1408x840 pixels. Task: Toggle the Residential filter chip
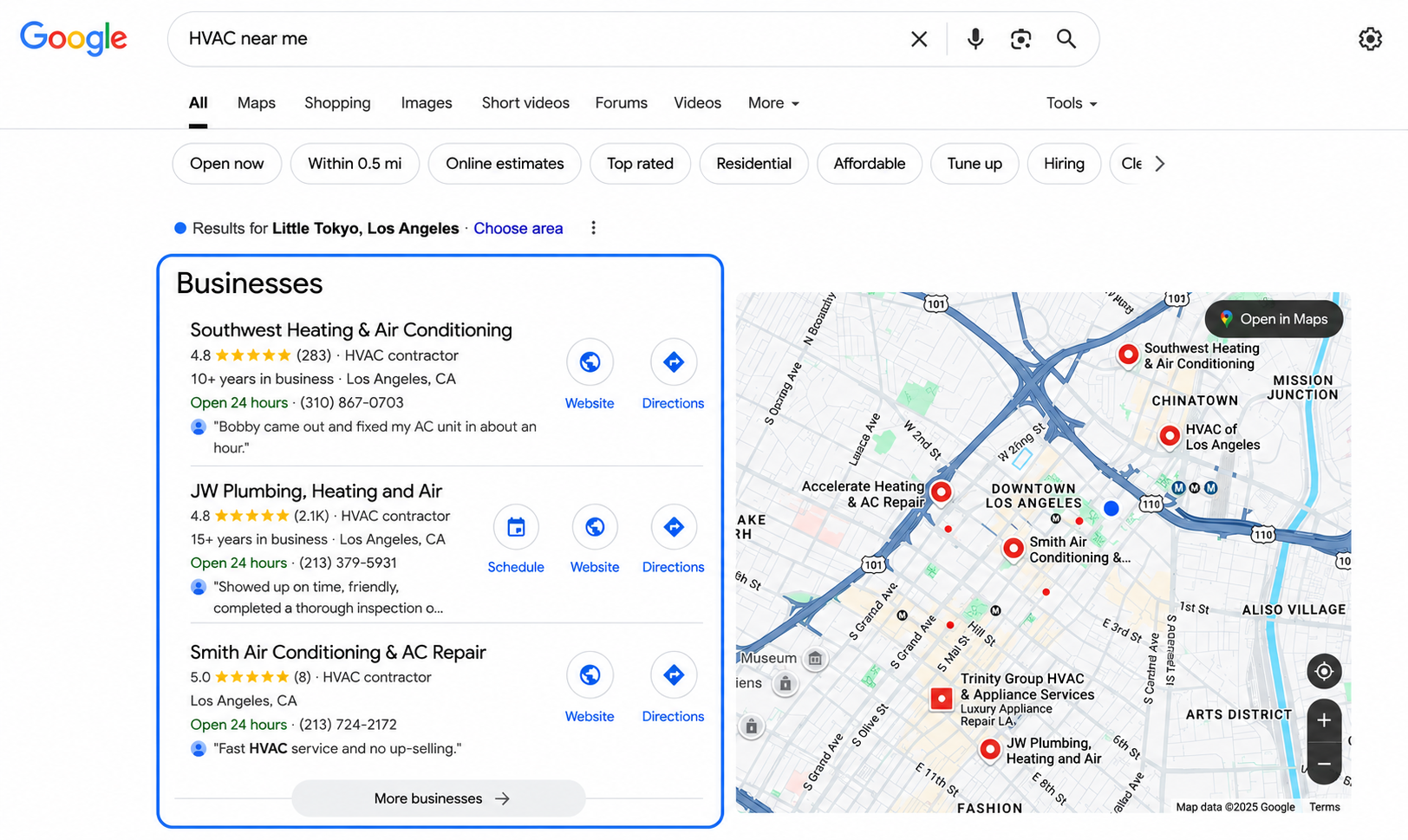click(753, 164)
